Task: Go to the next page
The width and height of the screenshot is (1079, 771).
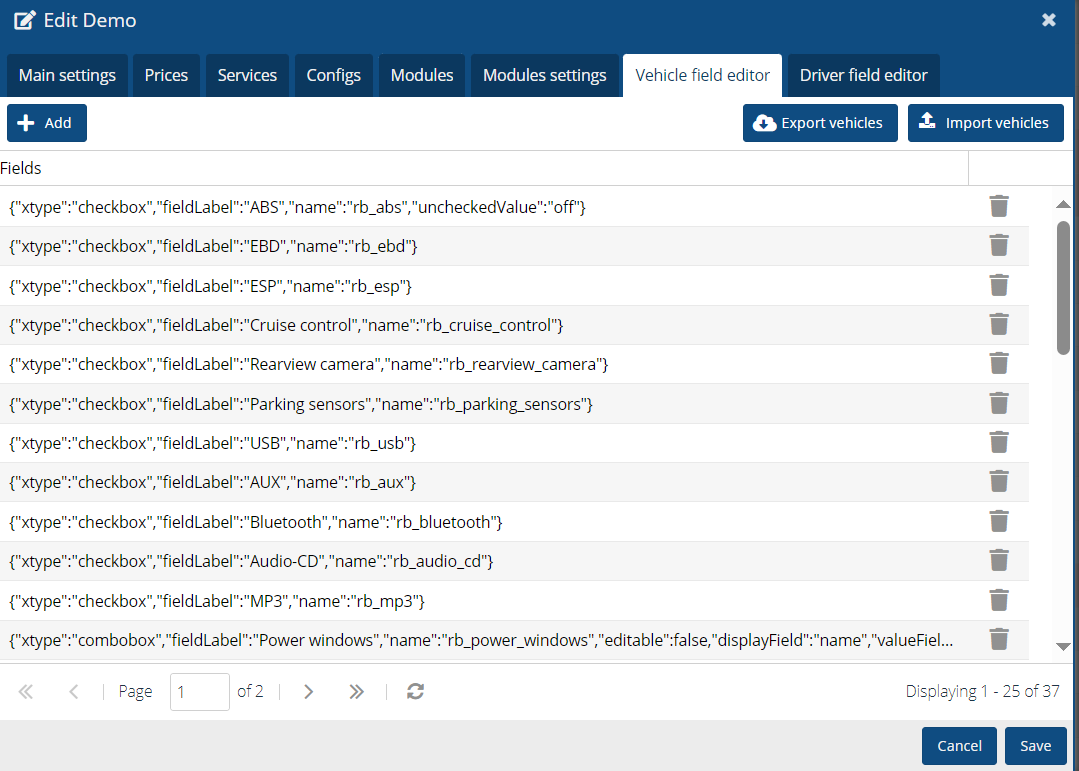Action: [x=309, y=692]
